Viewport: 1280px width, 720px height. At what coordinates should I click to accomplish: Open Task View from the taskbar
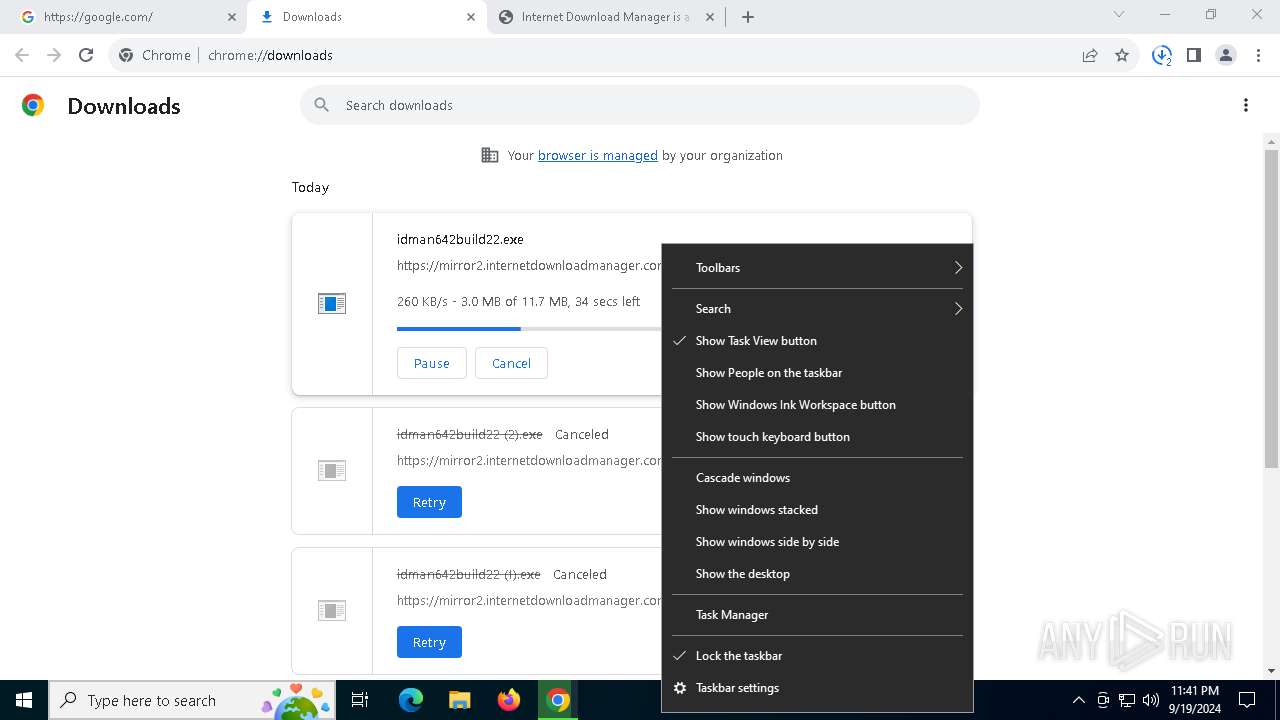pyautogui.click(x=360, y=700)
